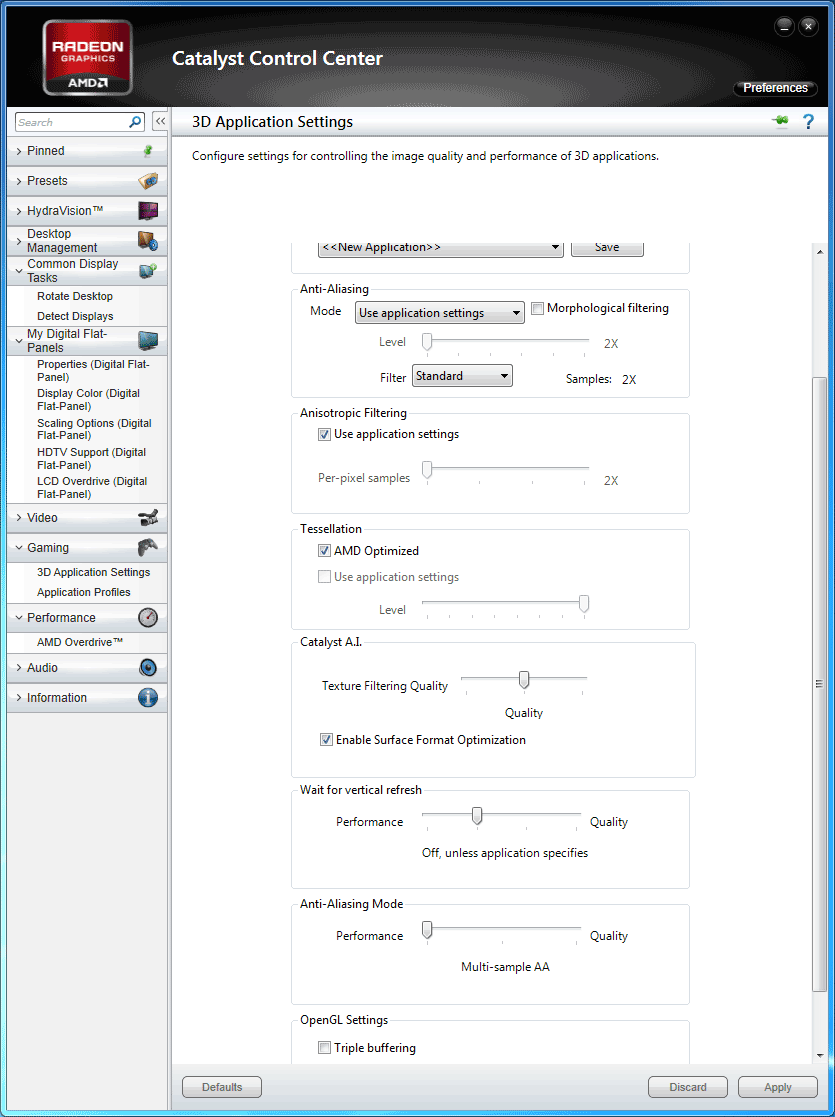
Task: Click the Anti-Aliasing Mode Performance/Quality slider handle
Action: [426, 930]
